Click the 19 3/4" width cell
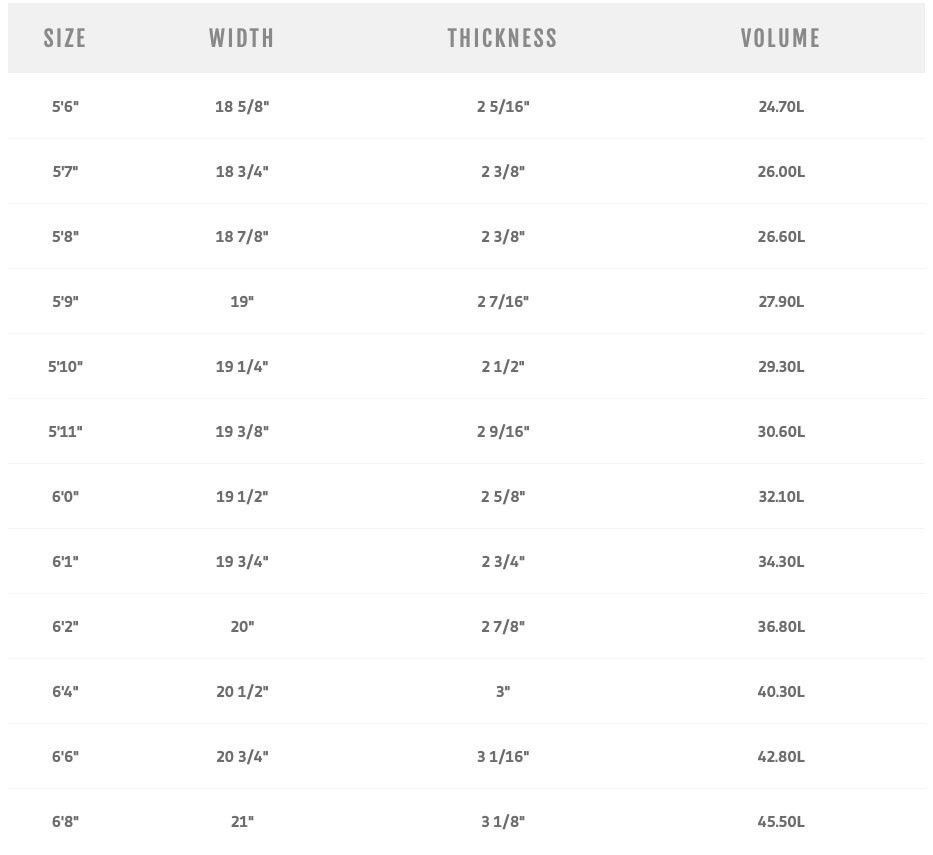 pos(242,561)
